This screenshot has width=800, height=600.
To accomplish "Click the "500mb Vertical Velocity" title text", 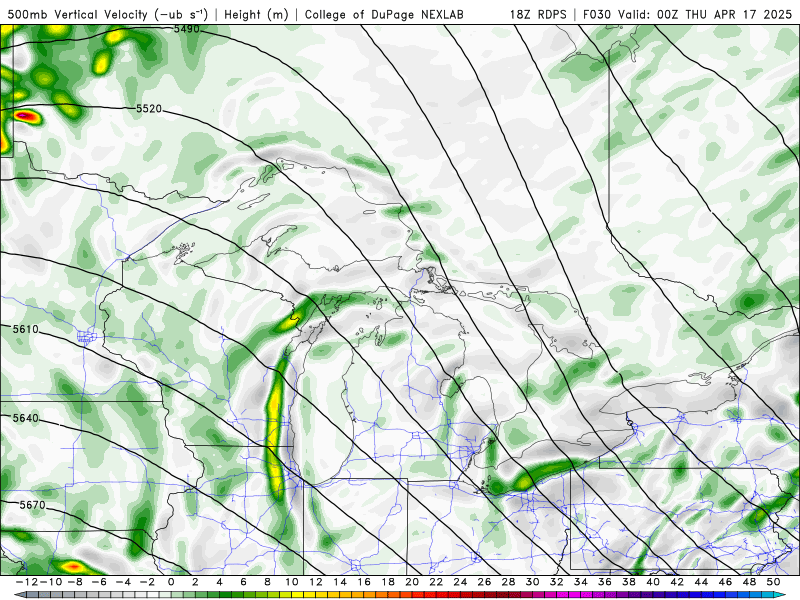I will click(78, 14).
